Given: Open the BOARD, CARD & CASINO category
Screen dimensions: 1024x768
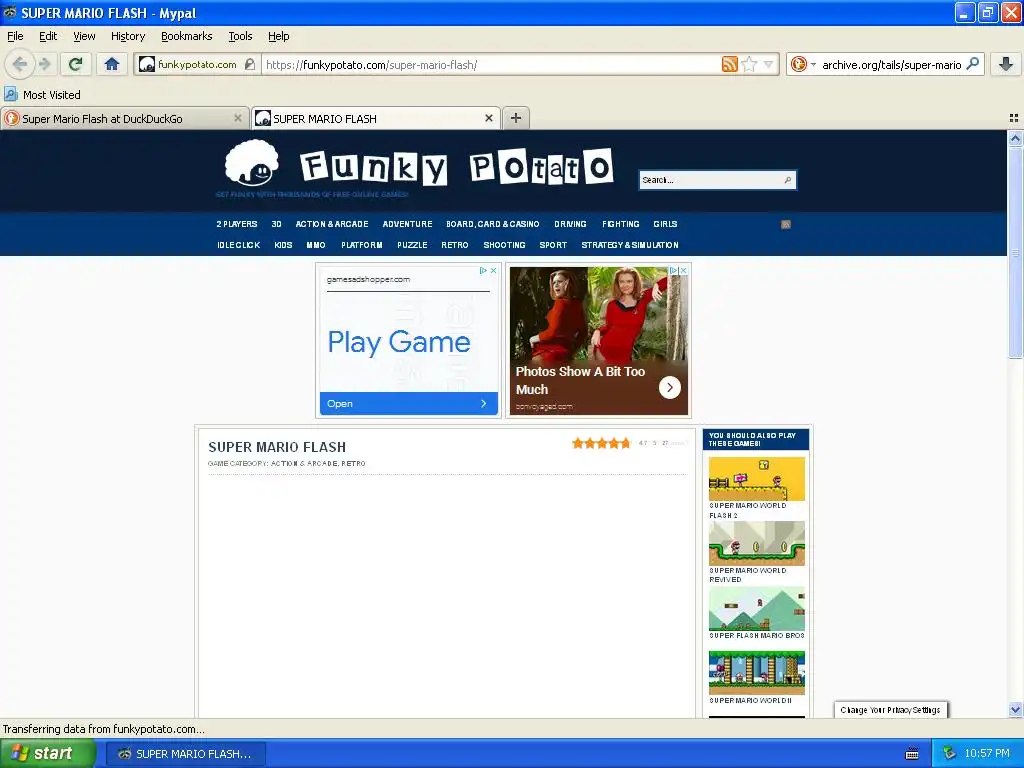Looking at the screenshot, I should click(x=492, y=224).
